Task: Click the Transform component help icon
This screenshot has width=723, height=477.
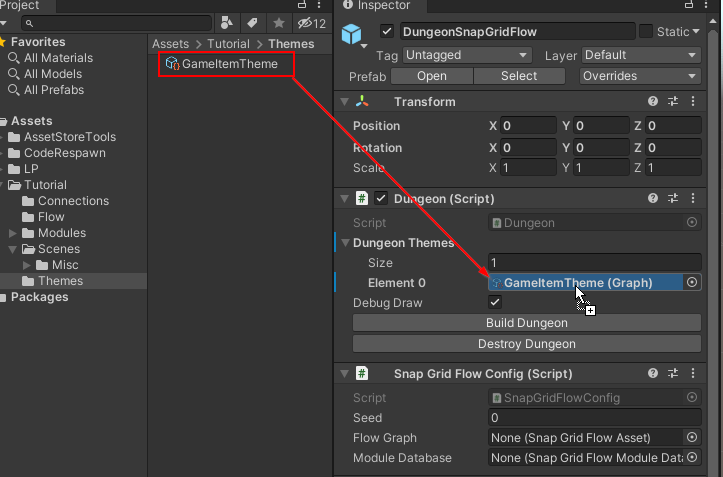Action: (653, 102)
